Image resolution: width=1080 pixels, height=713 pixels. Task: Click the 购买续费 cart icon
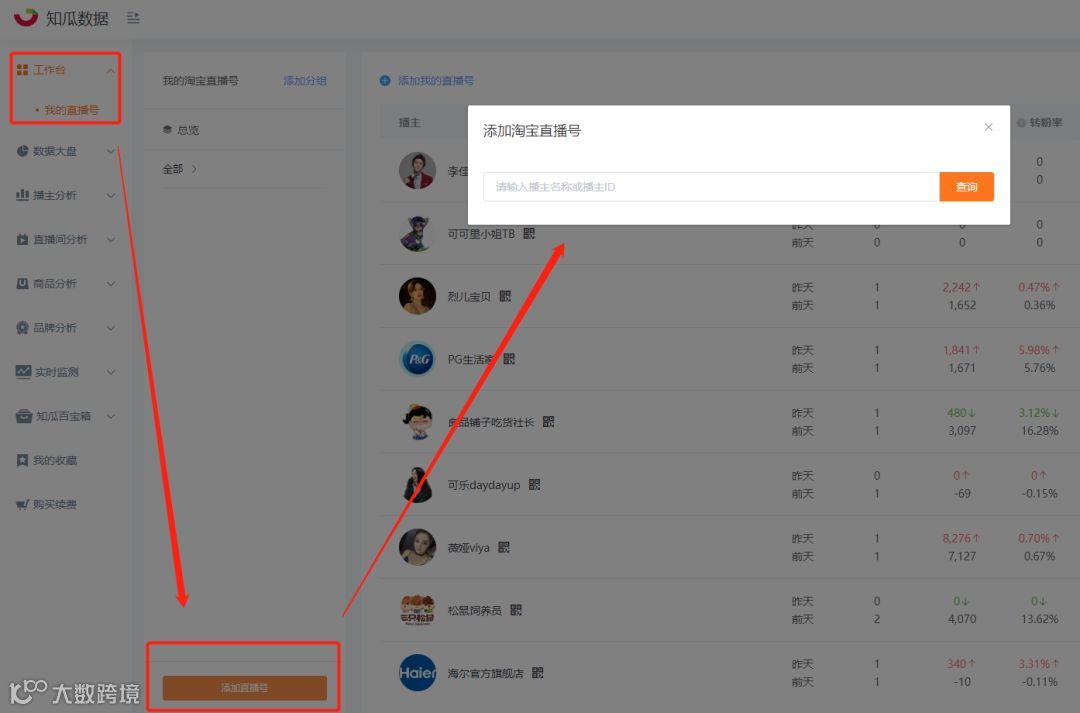pos(22,504)
